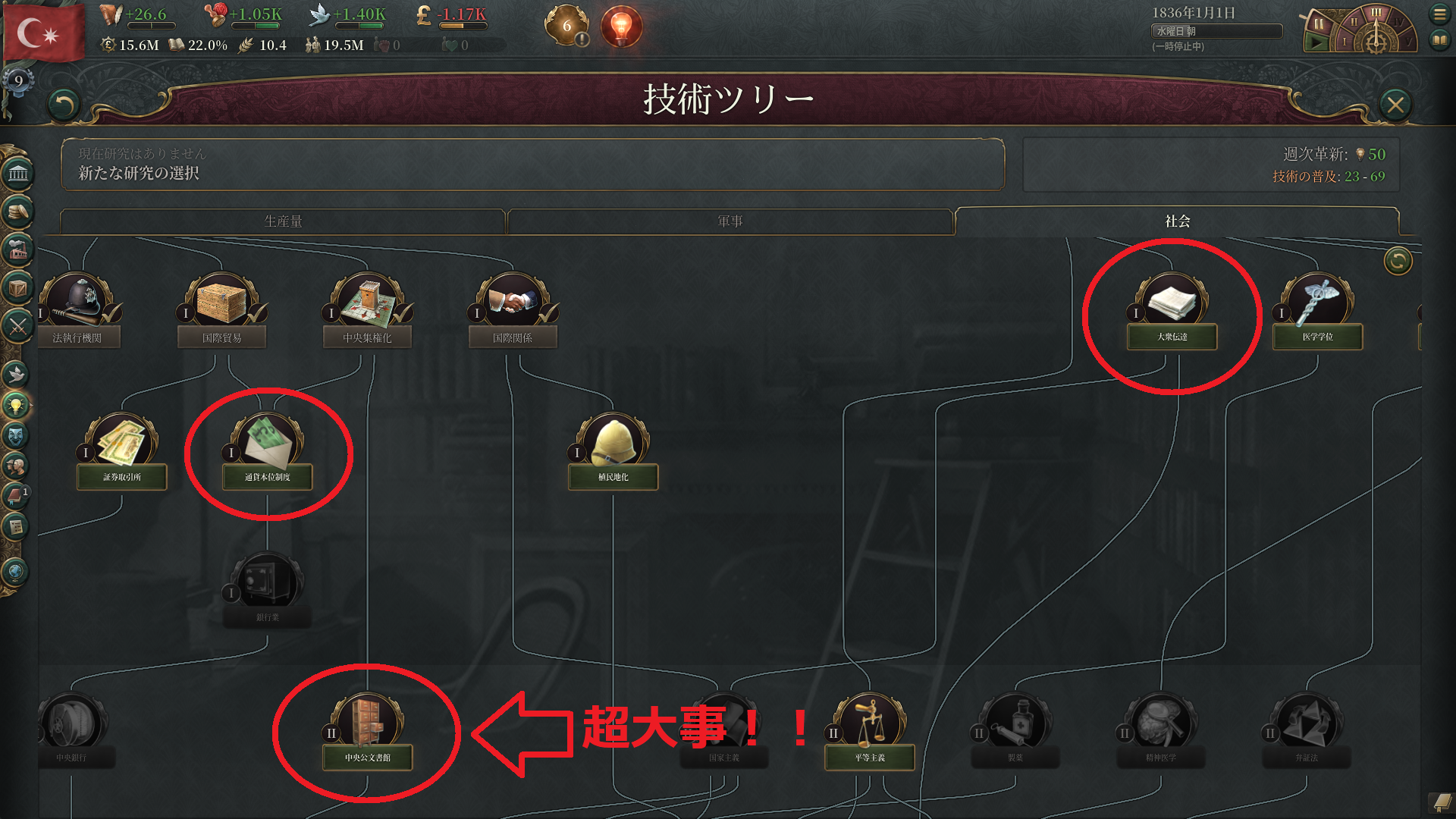The height and width of the screenshot is (819, 1456).
Task: Open 新たな研究の選択 research panel
Action: coord(533,164)
